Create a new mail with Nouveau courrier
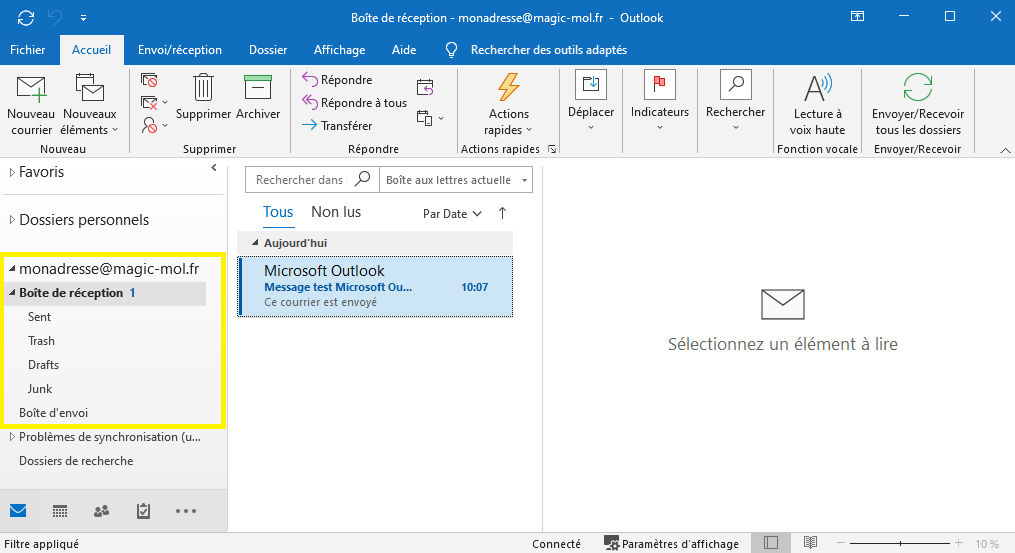This screenshot has width=1015, height=553. click(x=31, y=105)
